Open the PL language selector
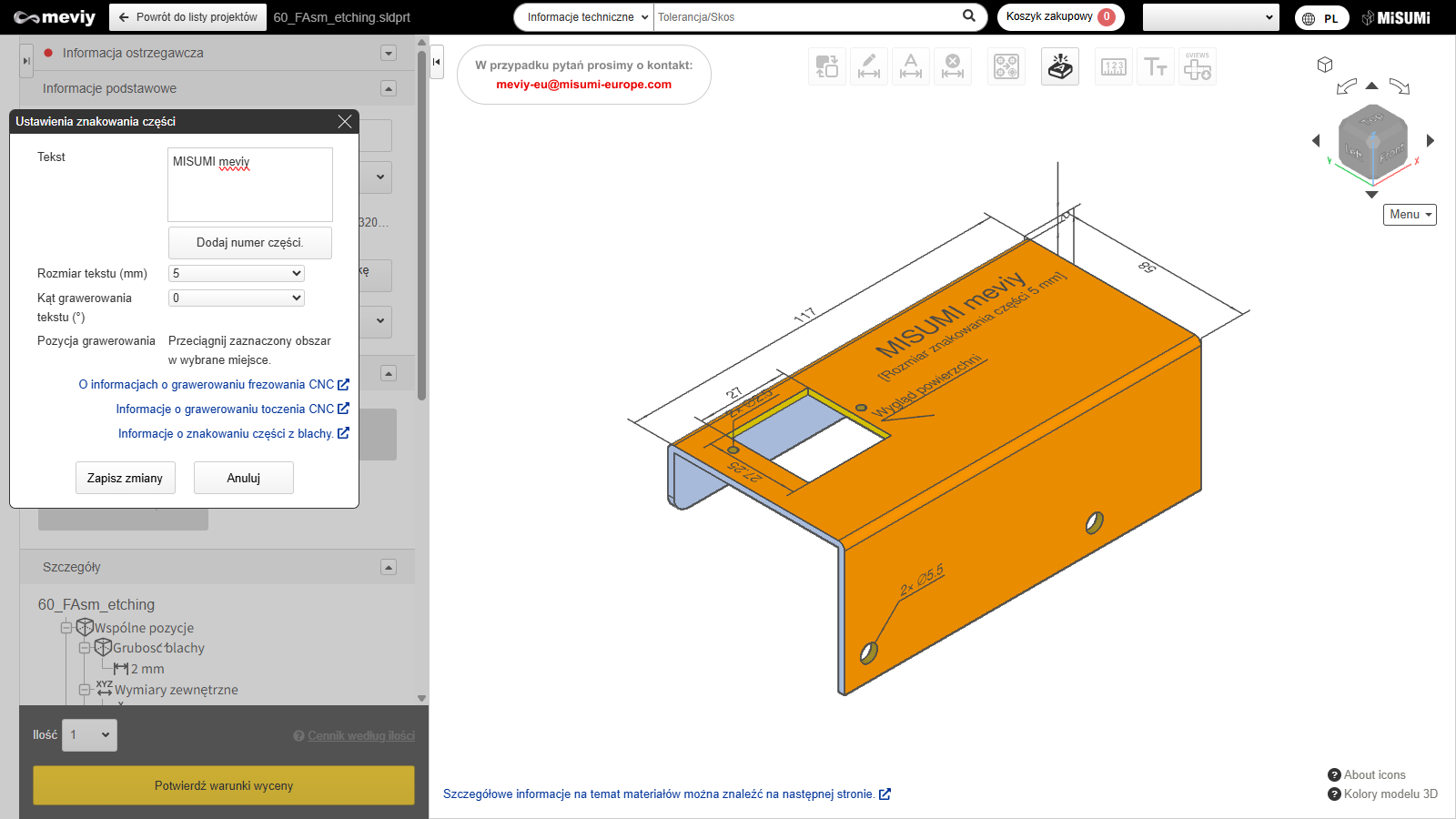Image resolution: width=1456 pixels, height=819 pixels. [x=1321, y=18]
